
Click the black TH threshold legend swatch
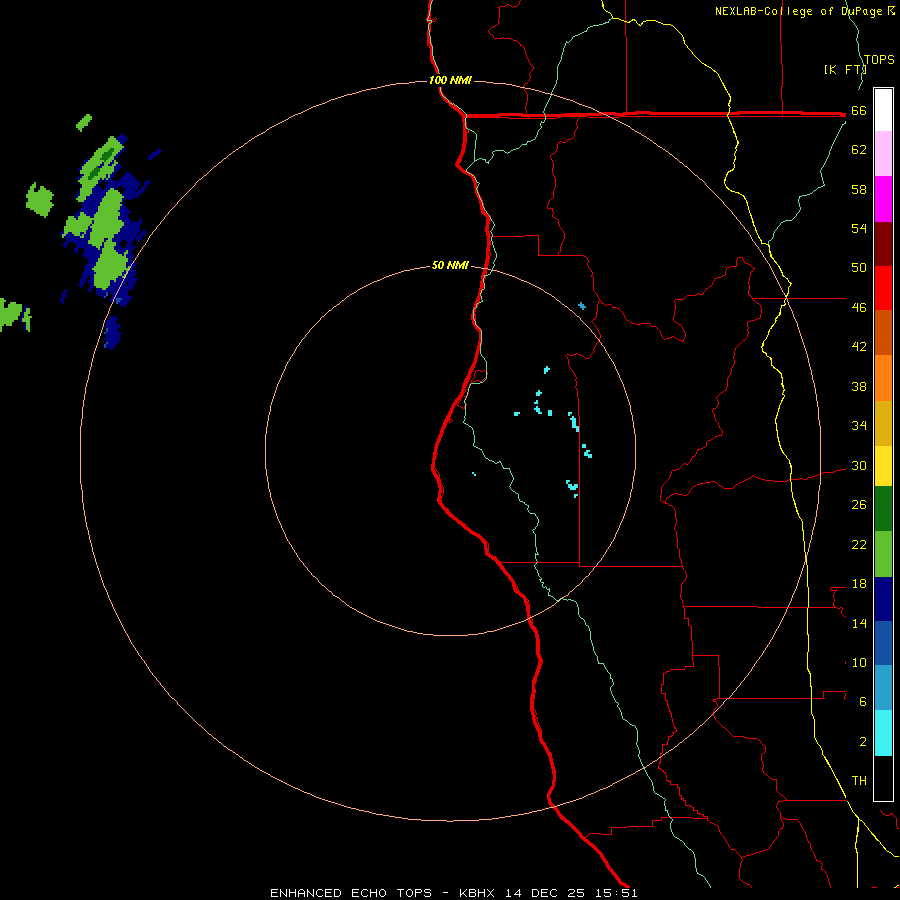coord(883,778)
